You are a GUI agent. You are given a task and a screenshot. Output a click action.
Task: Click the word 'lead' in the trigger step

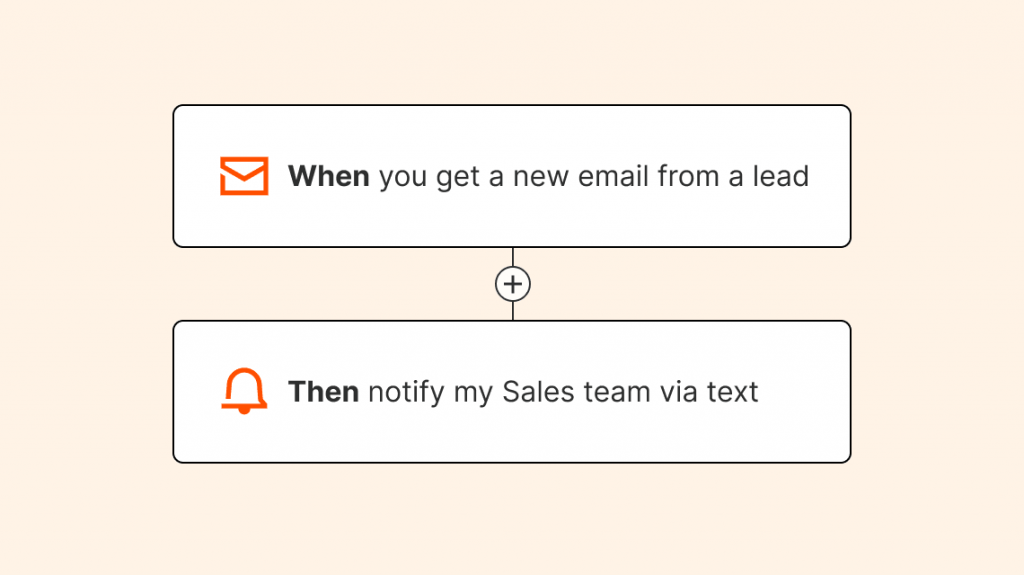click(781, 176)
